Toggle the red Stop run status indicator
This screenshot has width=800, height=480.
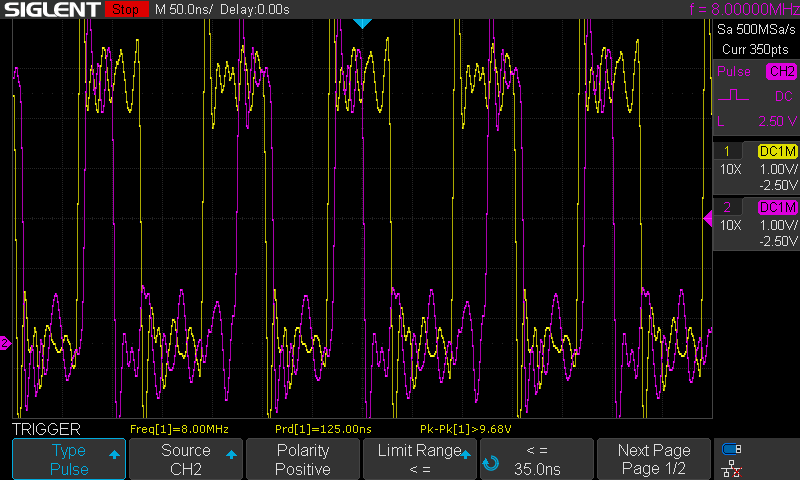tap(125, 10)
